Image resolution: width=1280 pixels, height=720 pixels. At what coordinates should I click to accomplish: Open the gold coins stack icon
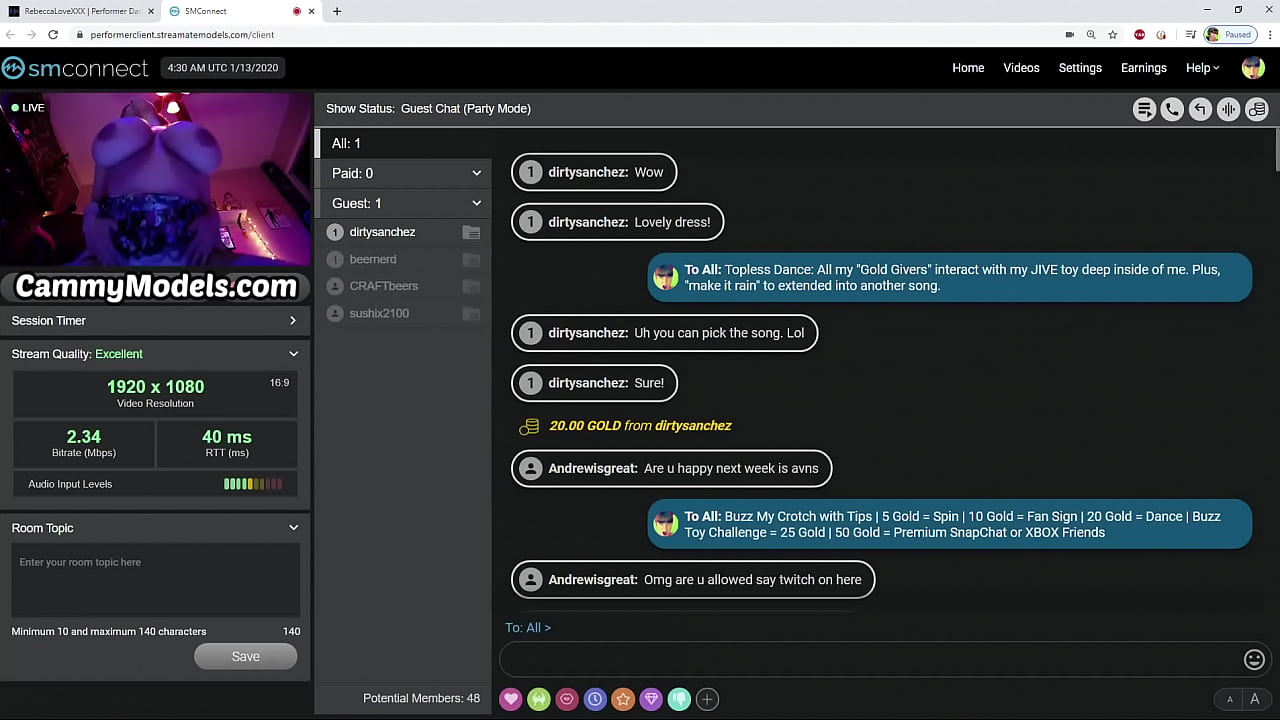pyautogui.click(x=1257, y=109)
